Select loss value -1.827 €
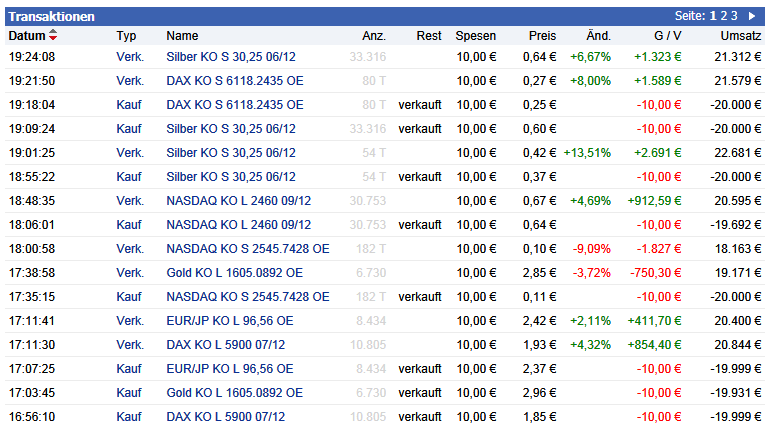 coord(659,249)
